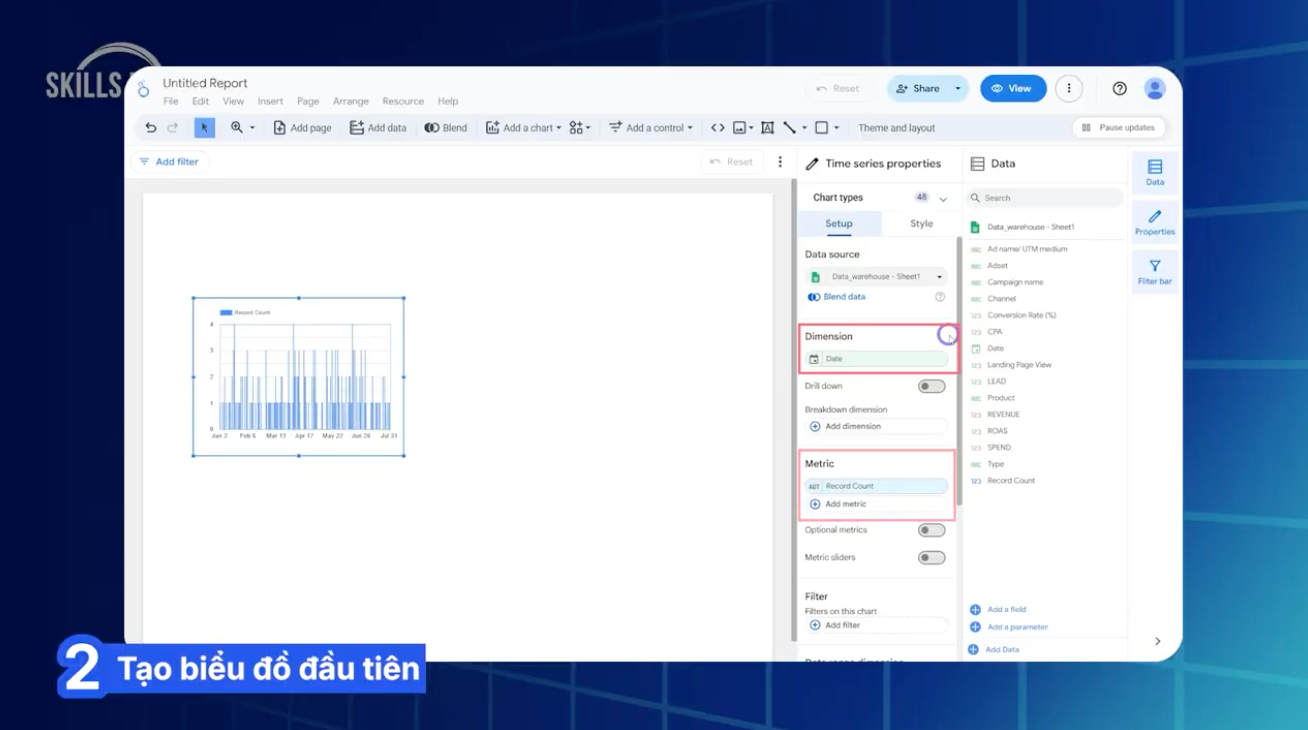Open the Resource menu
Screen dimensions: 1308x730
pos(403,101)
